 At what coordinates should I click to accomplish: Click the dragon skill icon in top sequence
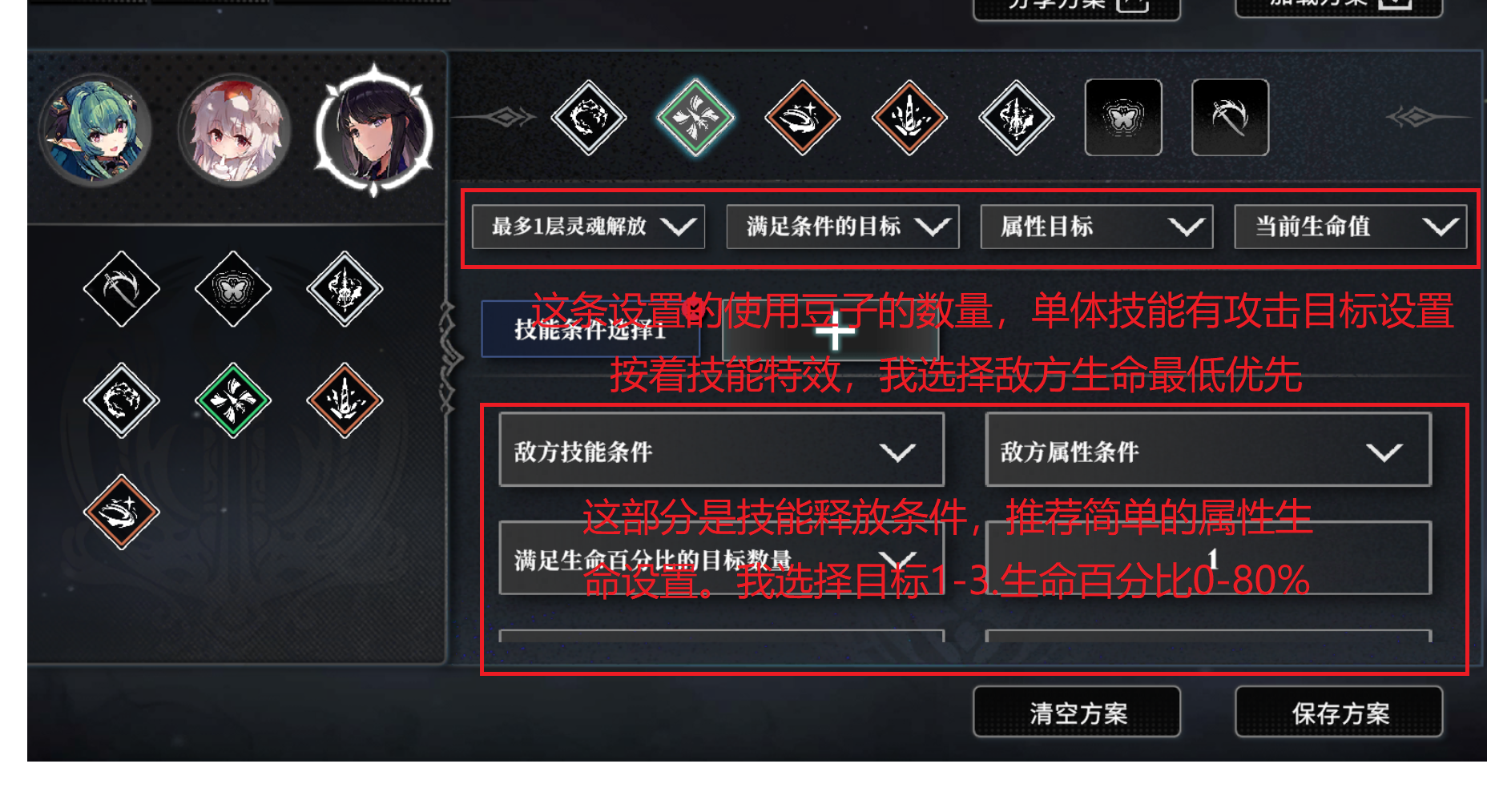pos(589,118)
